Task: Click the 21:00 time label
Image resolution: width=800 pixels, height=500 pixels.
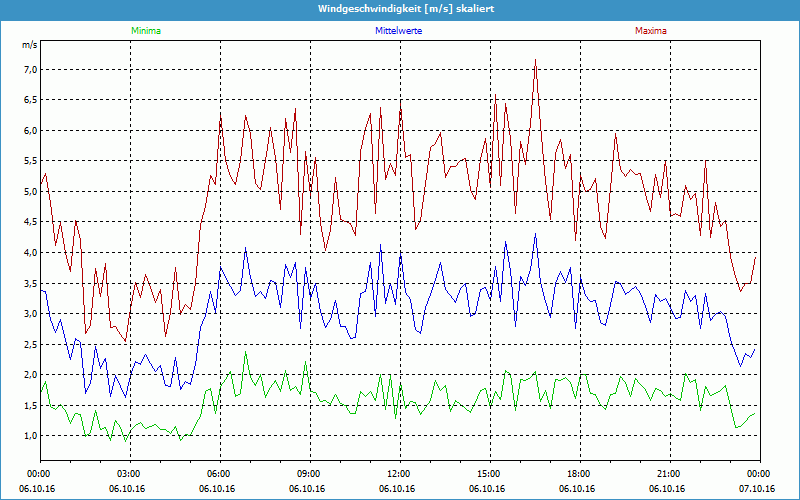Action: point(670,474)
